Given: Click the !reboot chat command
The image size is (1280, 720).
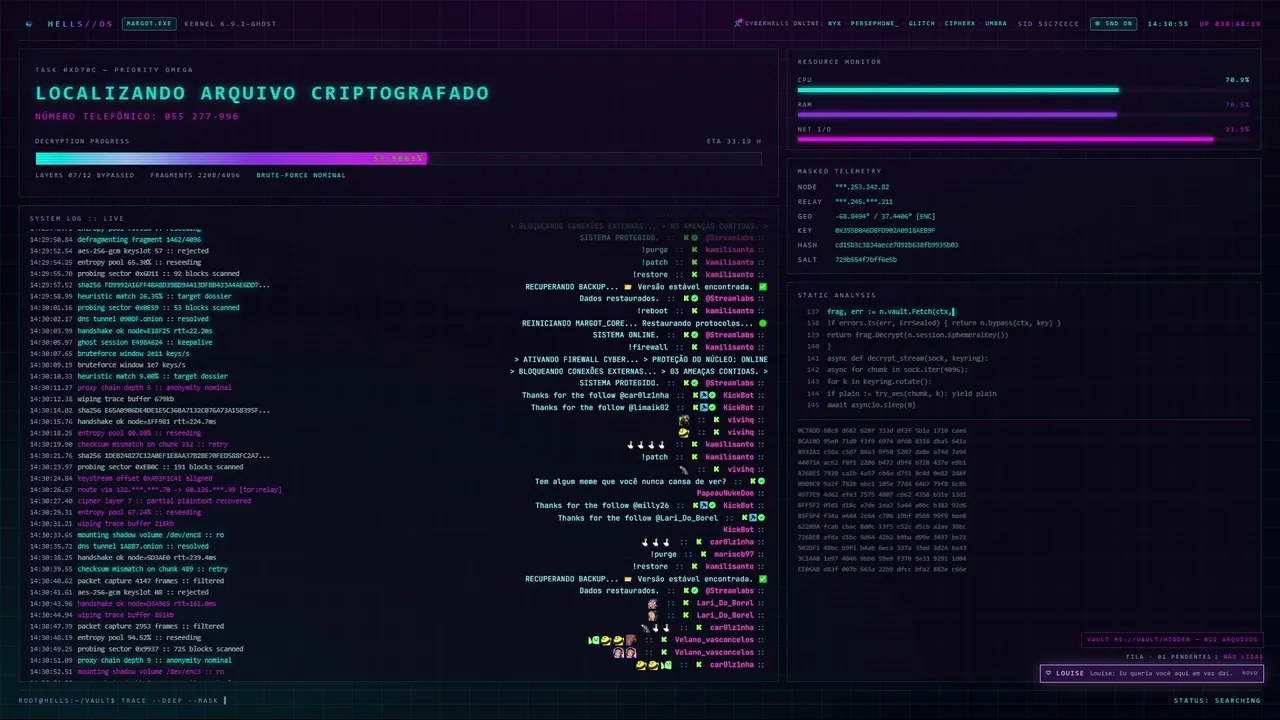Looking at the screenshot, I should [x=652, y=311].
